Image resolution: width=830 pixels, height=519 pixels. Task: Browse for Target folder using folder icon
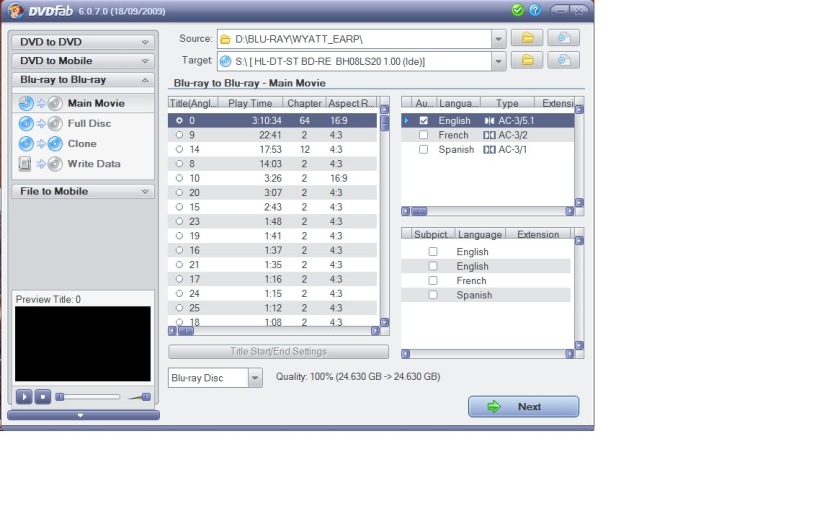tap(527, 61)
